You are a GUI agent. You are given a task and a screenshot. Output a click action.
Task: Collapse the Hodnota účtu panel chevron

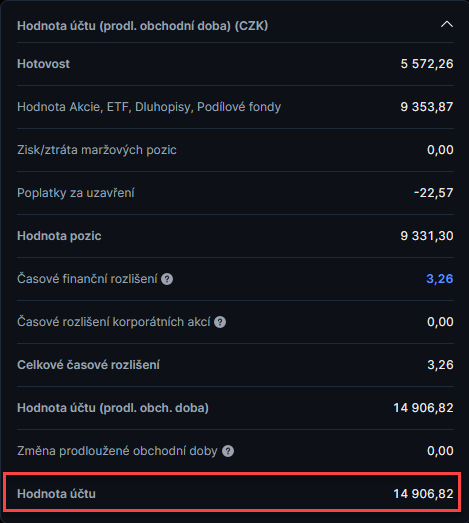447,24
